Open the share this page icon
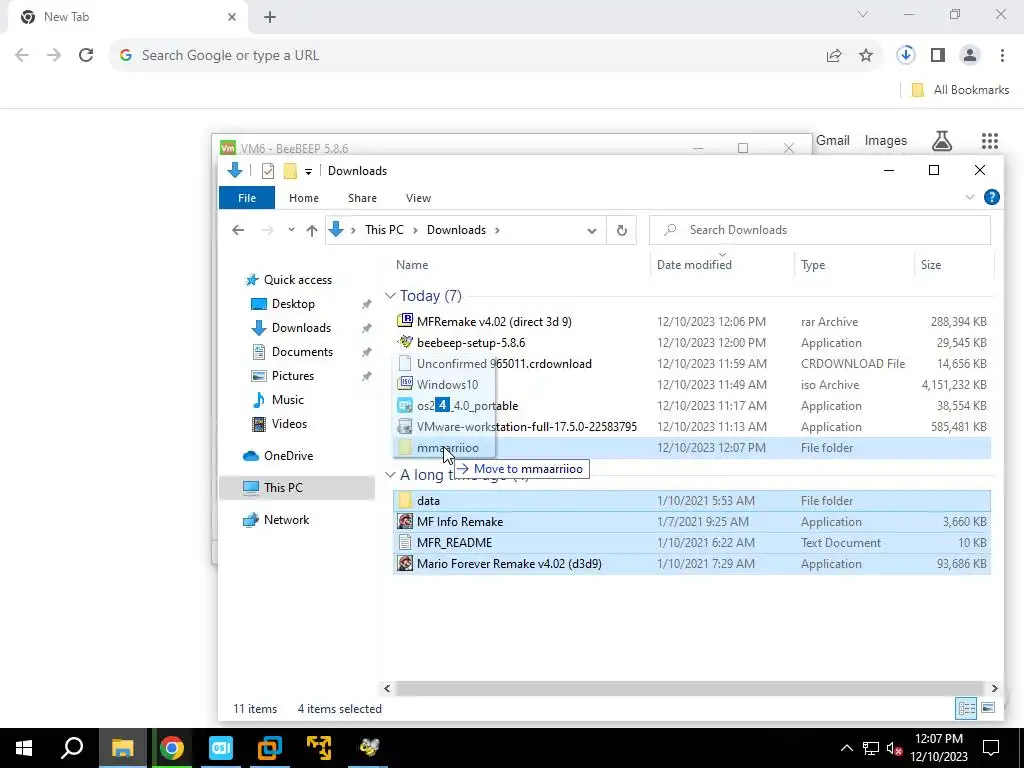This screenshot has width=1024, height=768. coord(834,56)
